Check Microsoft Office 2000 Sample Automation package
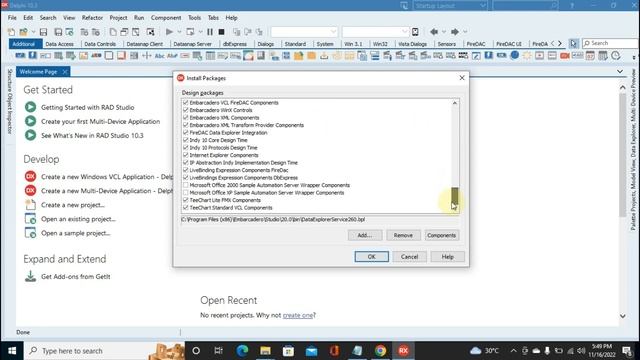Viewport: 640px width, 360px height. (x=186, y=185)
